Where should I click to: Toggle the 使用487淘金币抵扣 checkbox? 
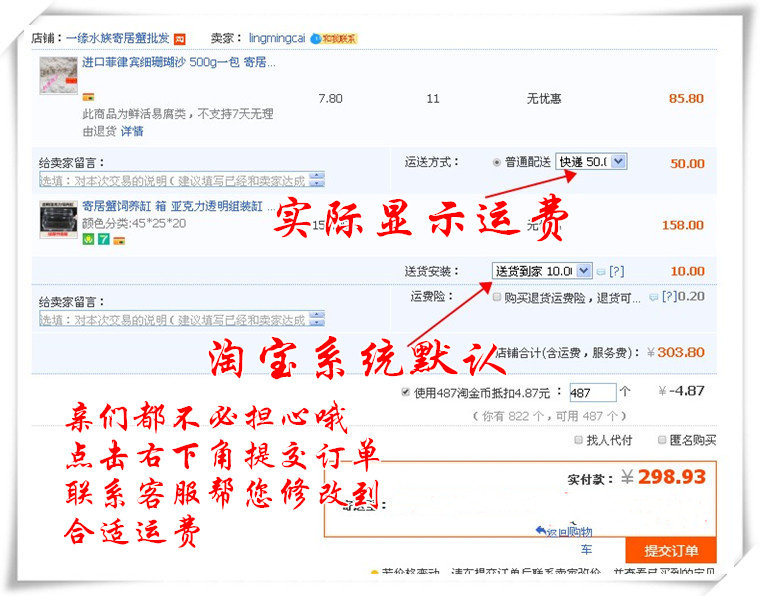[406, 392]
